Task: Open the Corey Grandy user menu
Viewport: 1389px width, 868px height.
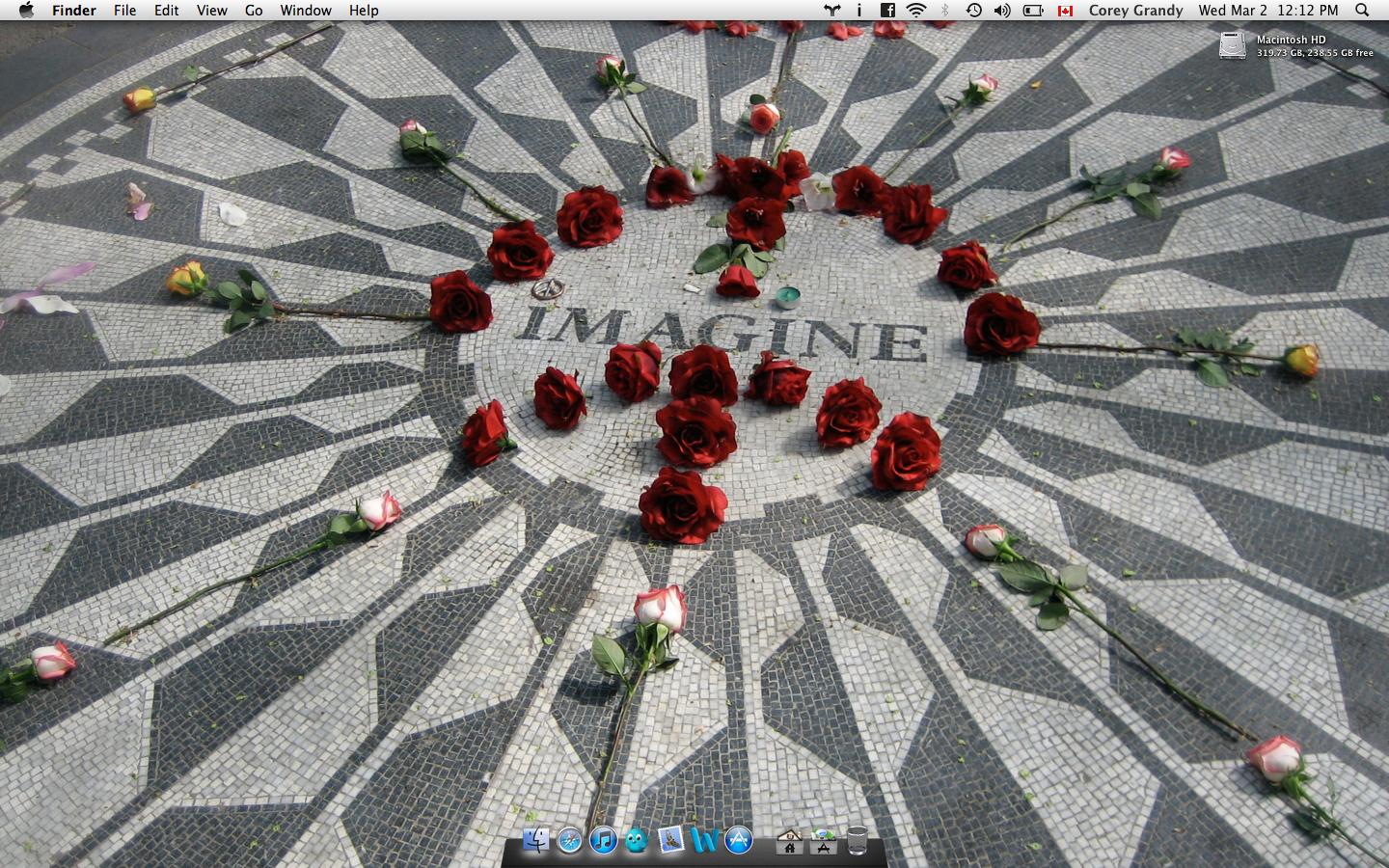Action: [x=1135, y=10]
